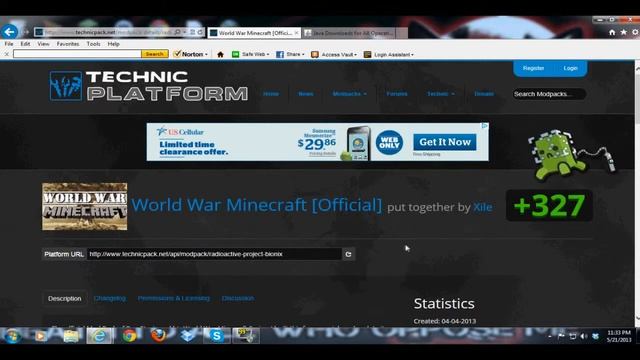Expand the Technic navigation dropdown

pos(441,94)
